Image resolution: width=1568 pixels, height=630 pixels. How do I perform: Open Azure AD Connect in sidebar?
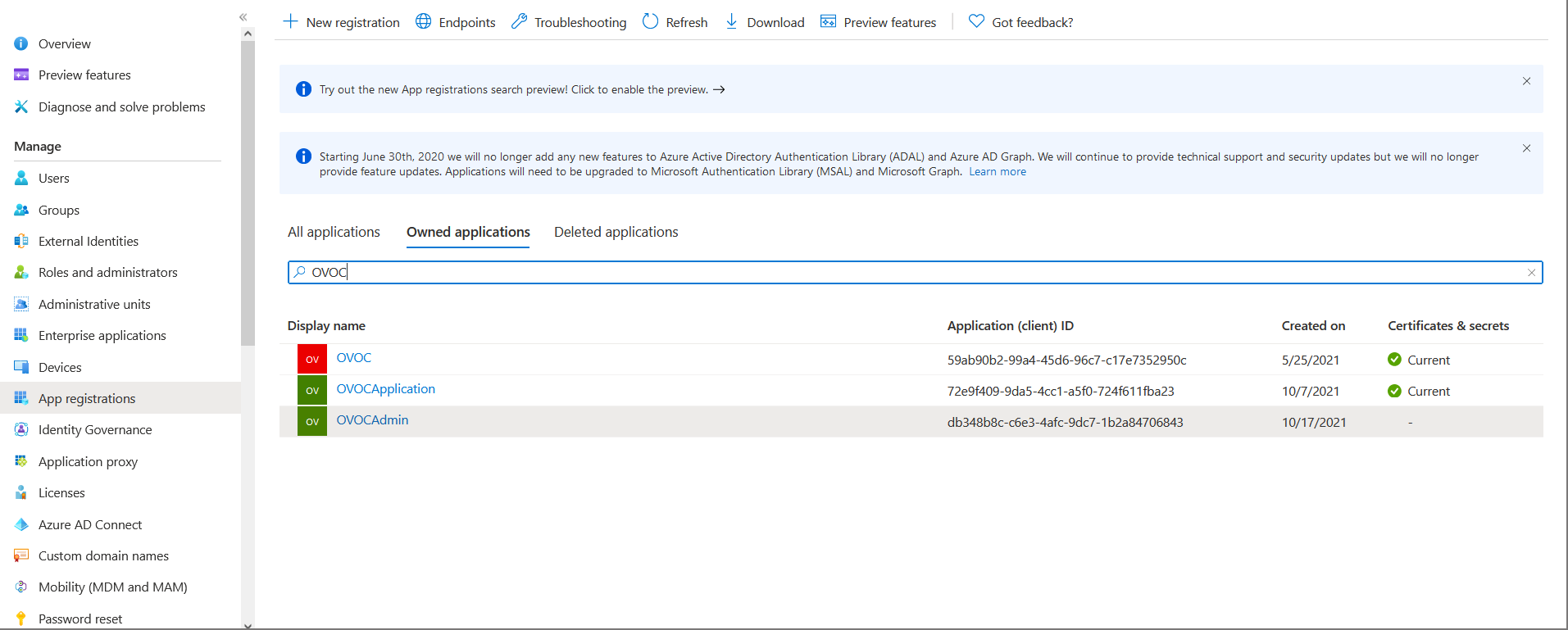(90, 524)
